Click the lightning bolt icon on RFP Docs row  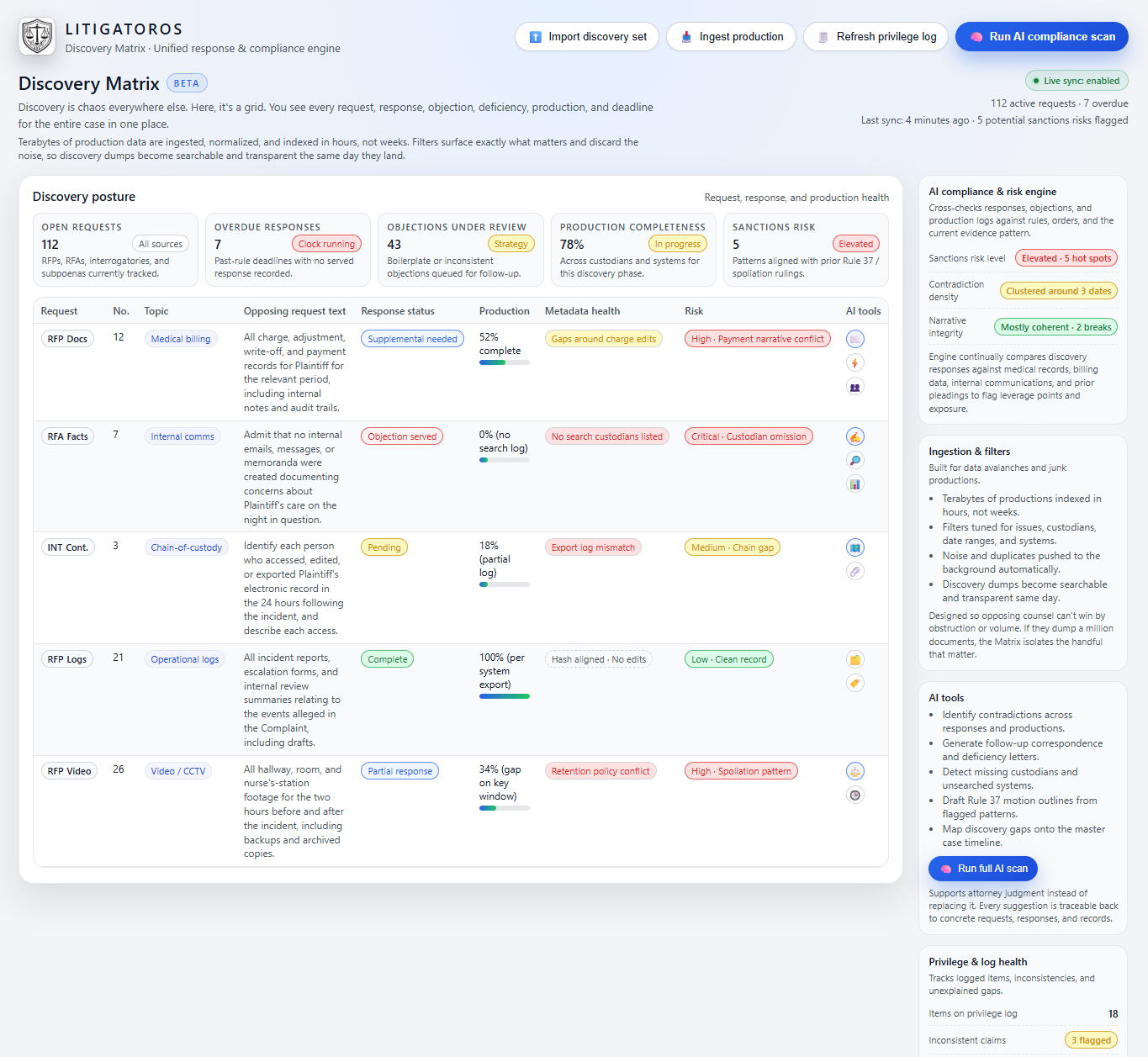[854, 362]
